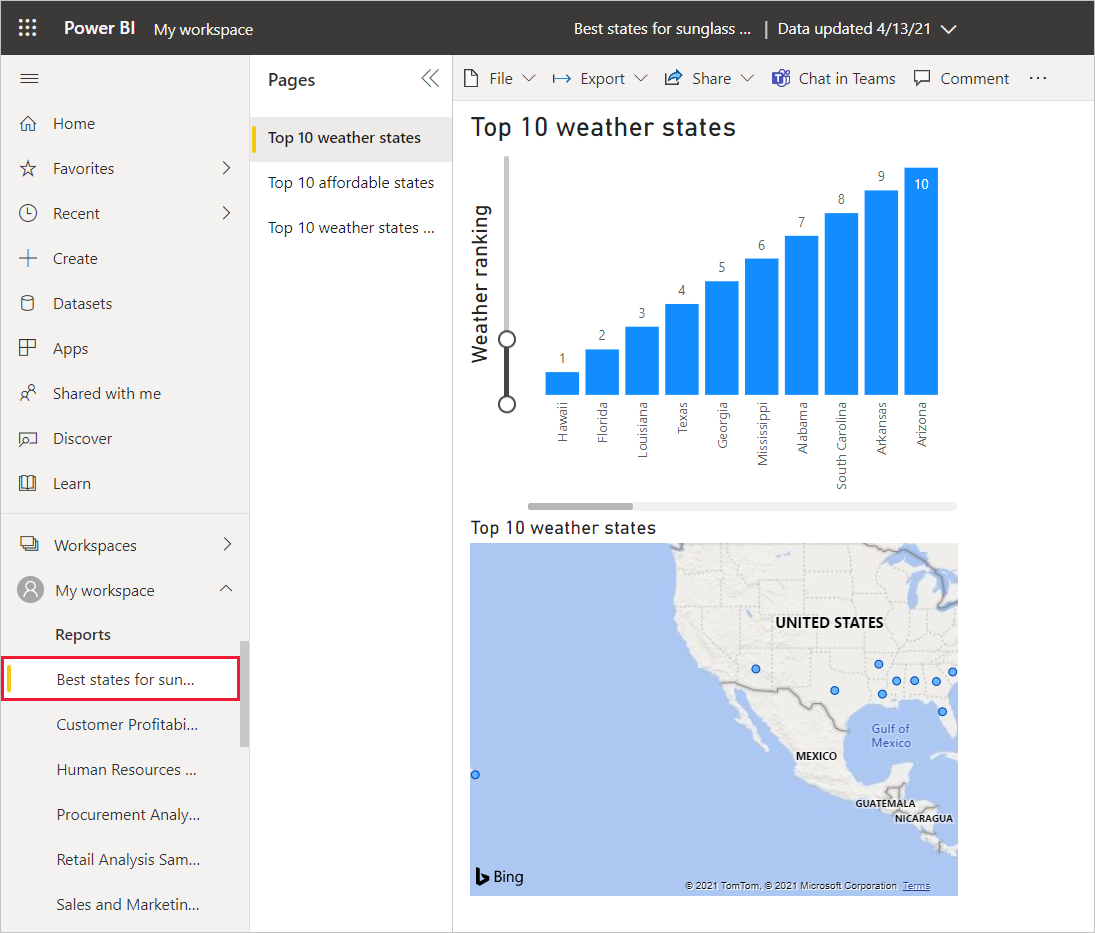
Task: Expand the Workspaces flyout chevron
Action: 227,544
